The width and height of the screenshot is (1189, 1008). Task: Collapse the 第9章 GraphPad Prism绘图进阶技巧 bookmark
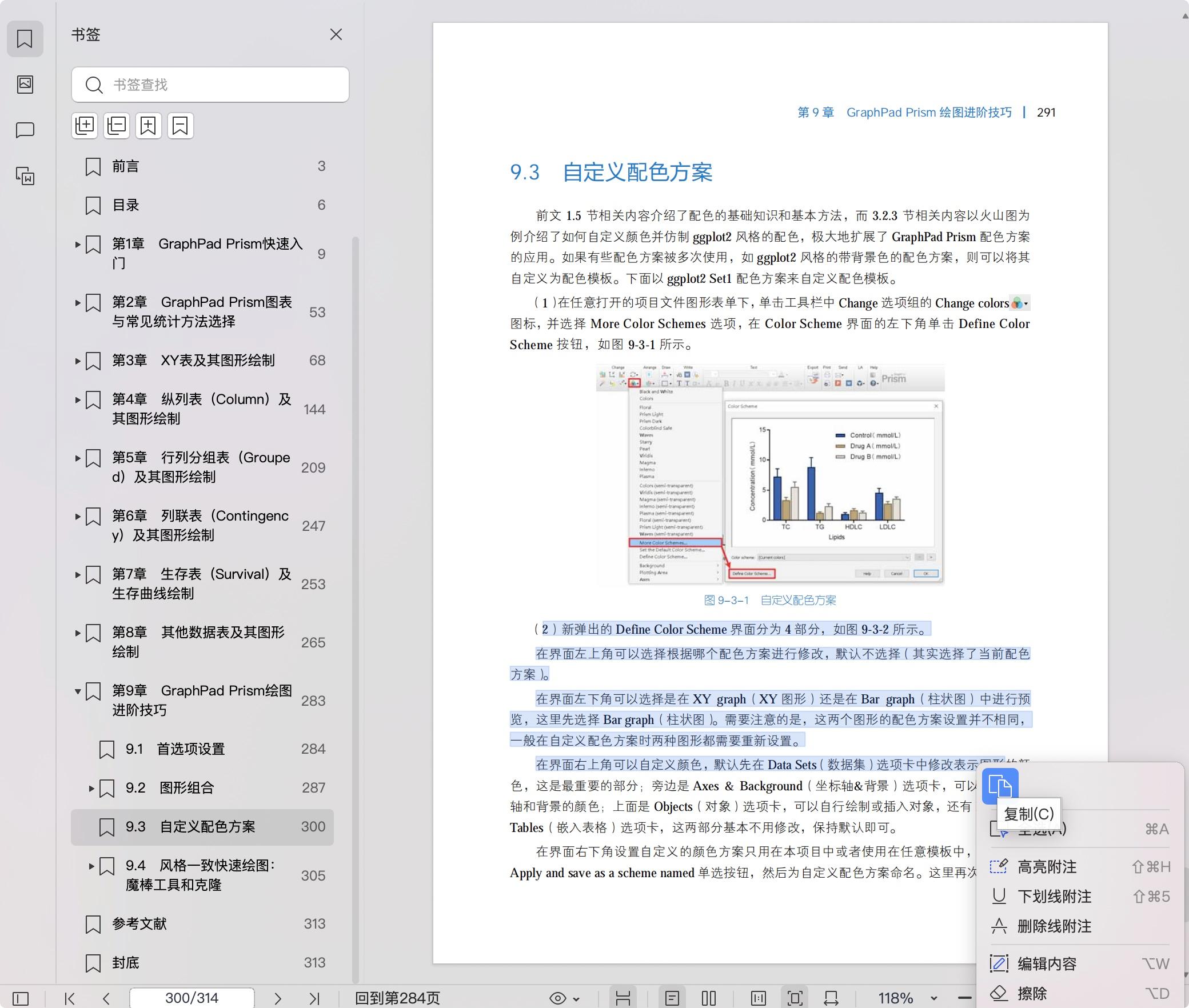(x=78, y=691)
